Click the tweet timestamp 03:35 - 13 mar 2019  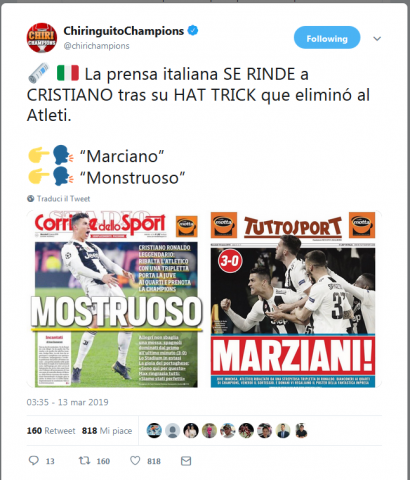coord(67,402)
